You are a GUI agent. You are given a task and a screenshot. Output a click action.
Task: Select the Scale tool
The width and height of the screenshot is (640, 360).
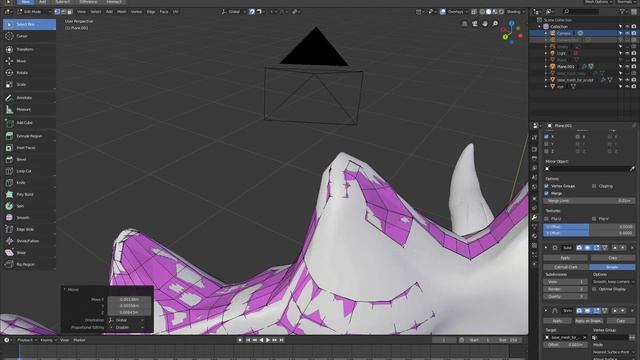click(29, 84)
